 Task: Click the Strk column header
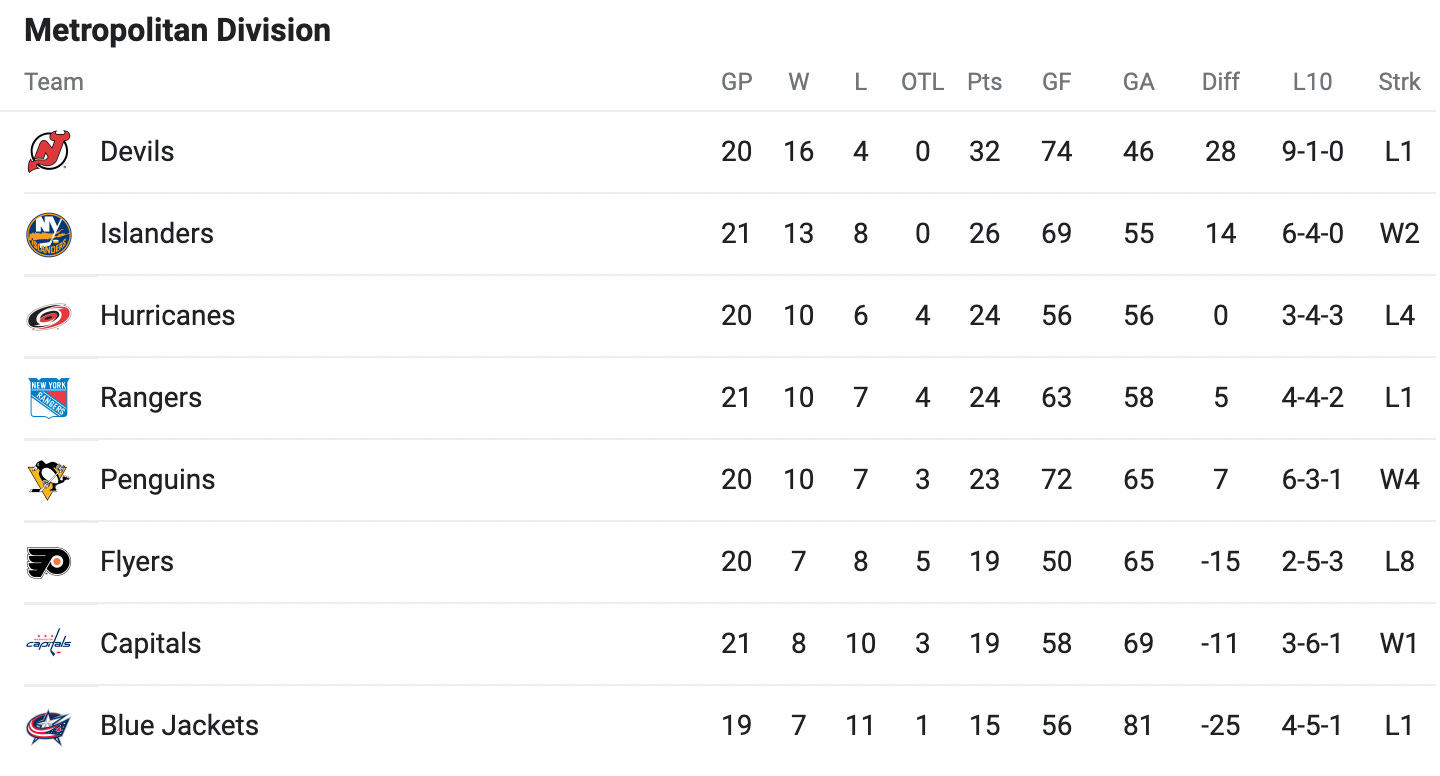tap(1399, 82)
